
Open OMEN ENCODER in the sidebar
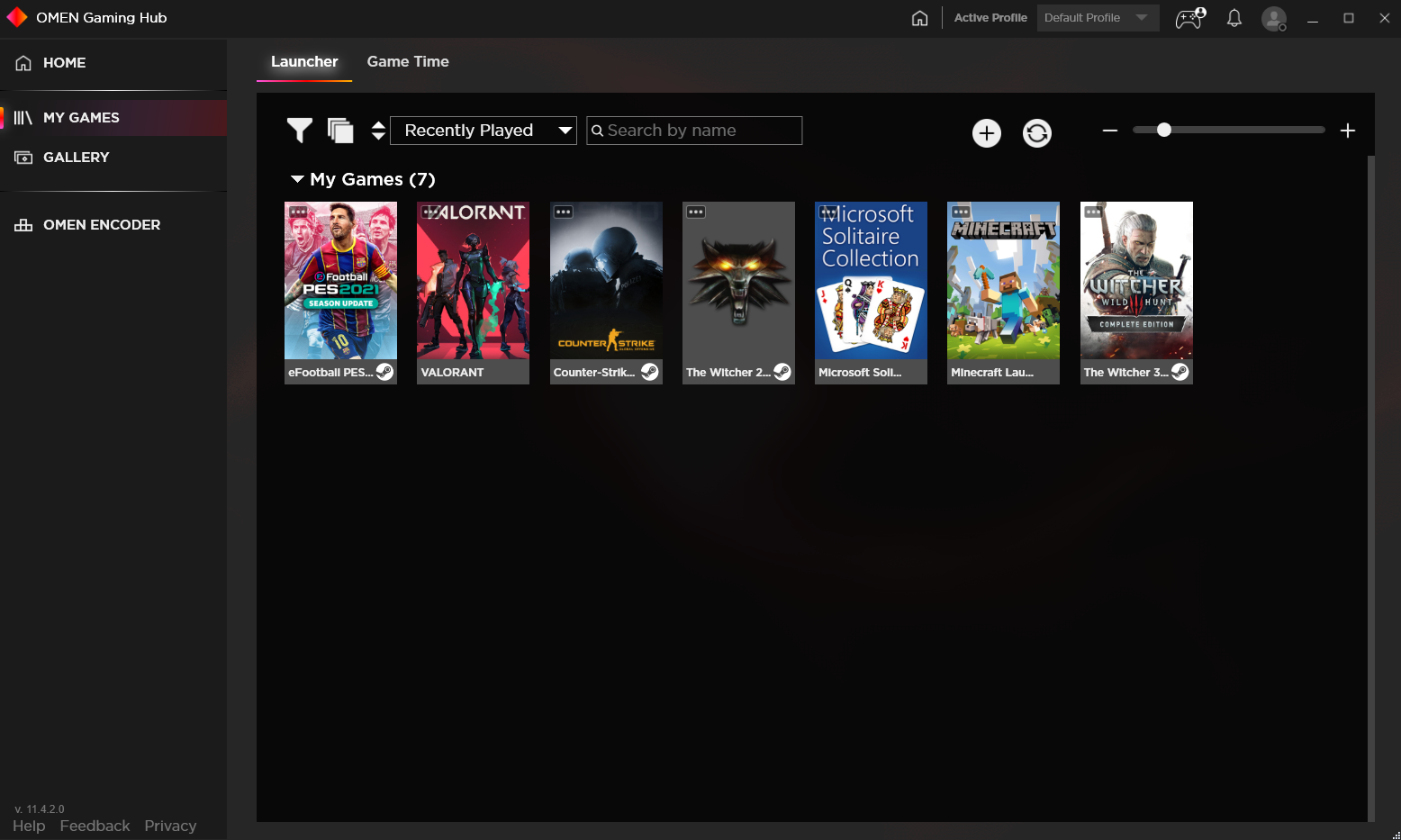coord(113,225)
